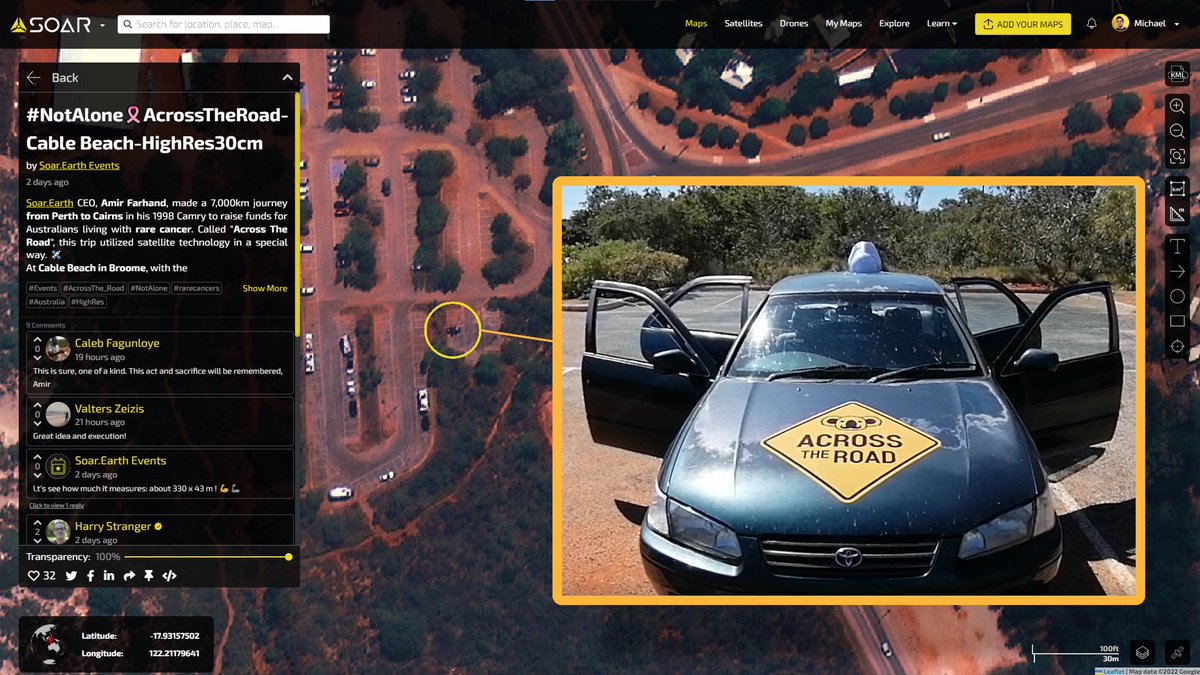Open the Drones menu item
This screenshot has width=1200, height=675.
tap(794, 23)
